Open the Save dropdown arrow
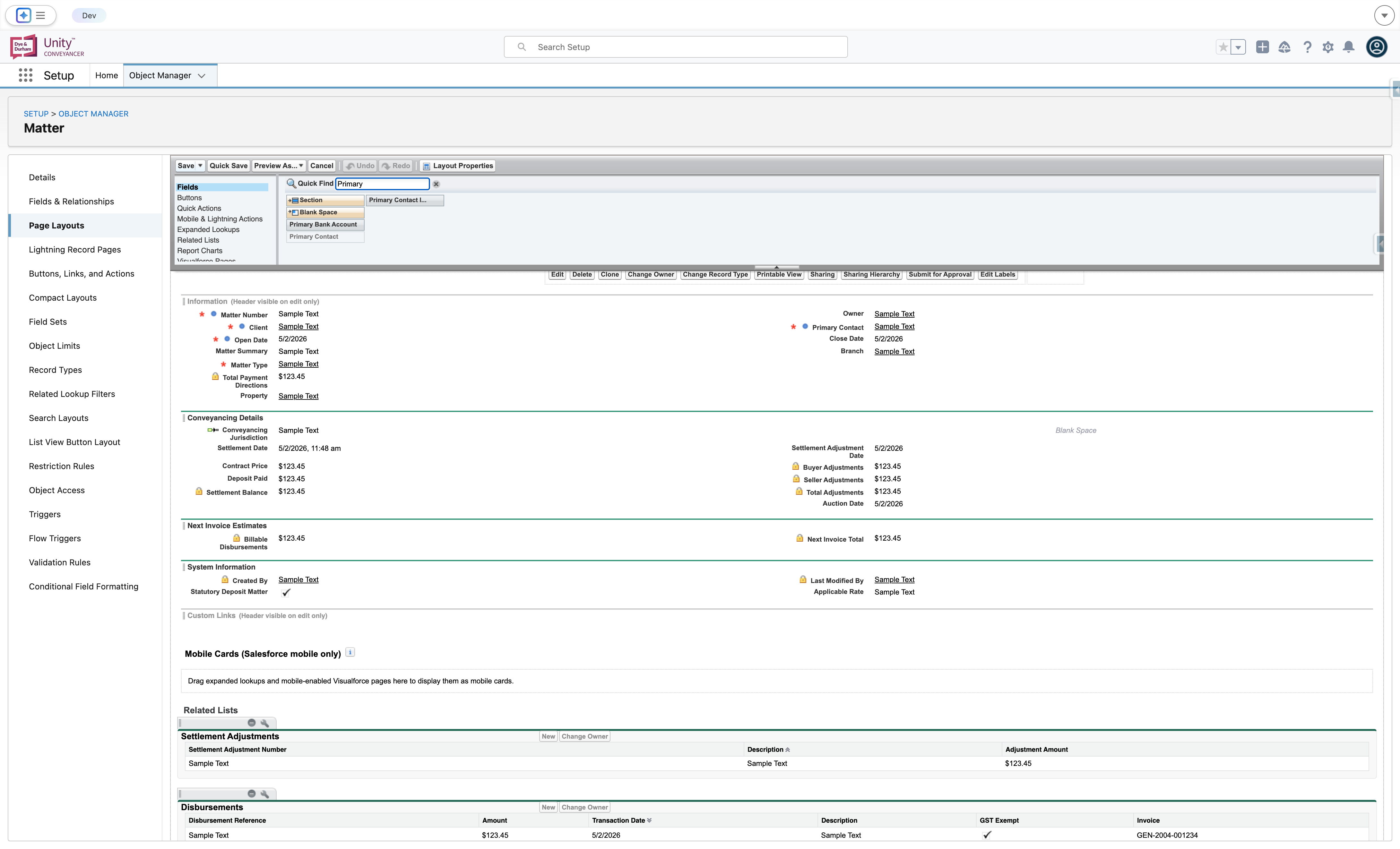 pyautogui.click(x=200, y=166)
